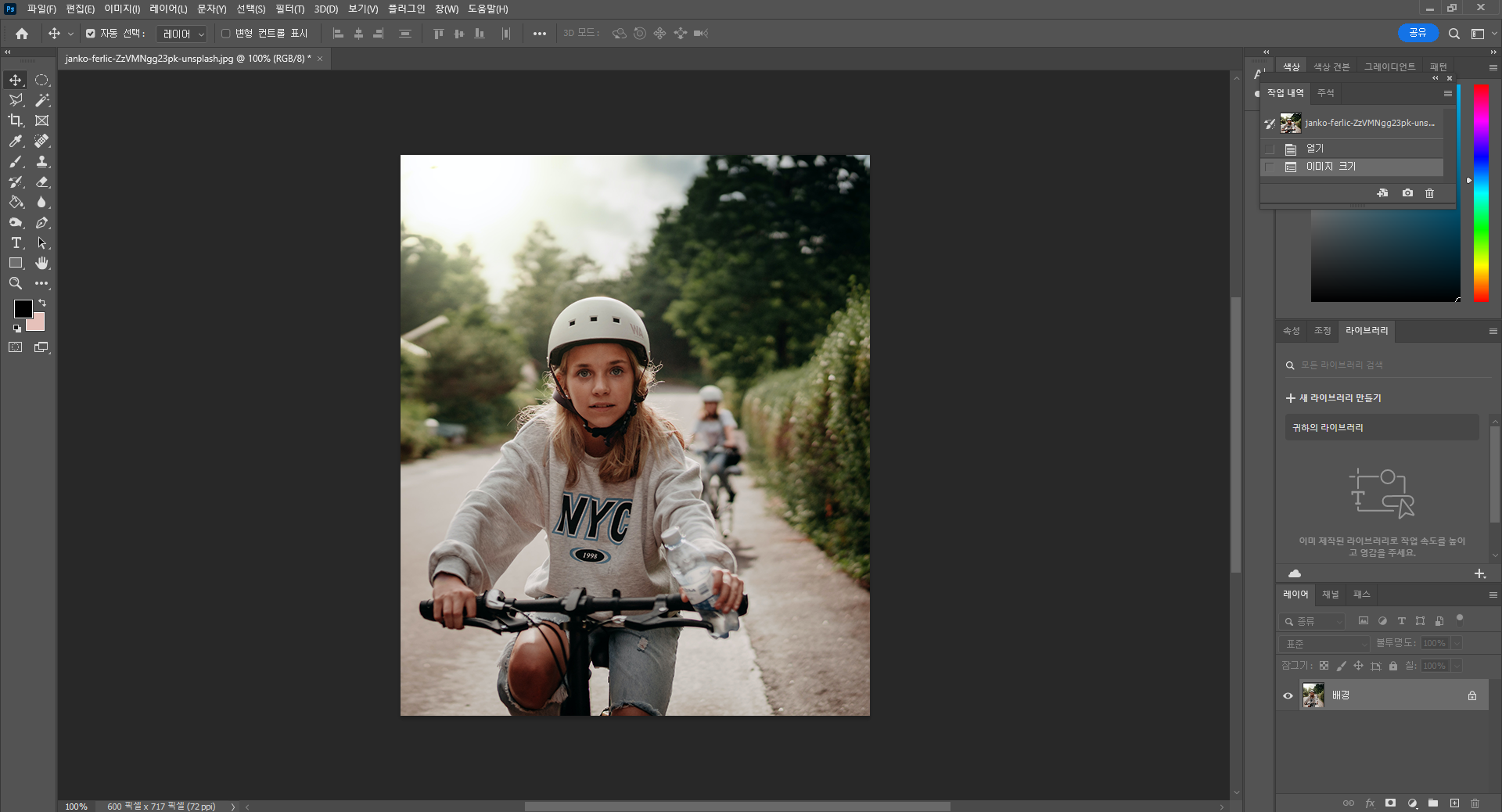
Task: Switch to the 색상 견본 tab
Action: click(1331, 67)
